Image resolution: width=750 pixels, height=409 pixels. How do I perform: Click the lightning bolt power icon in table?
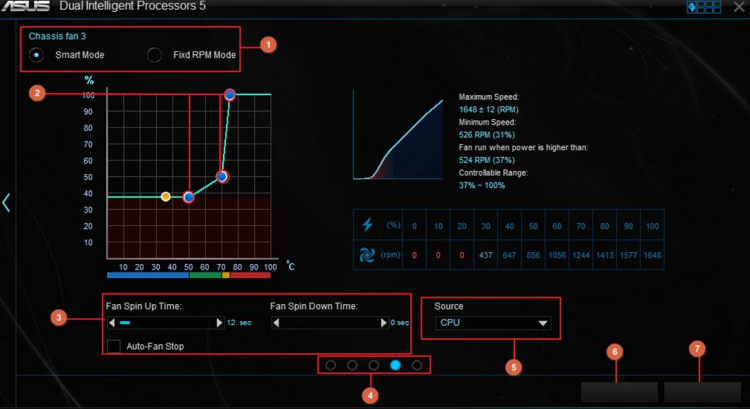(367, 224)
